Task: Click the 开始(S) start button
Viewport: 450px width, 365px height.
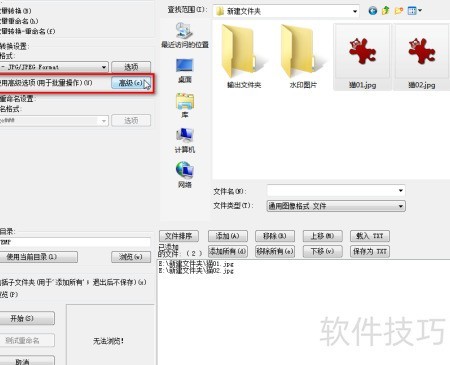Action: 27,318
